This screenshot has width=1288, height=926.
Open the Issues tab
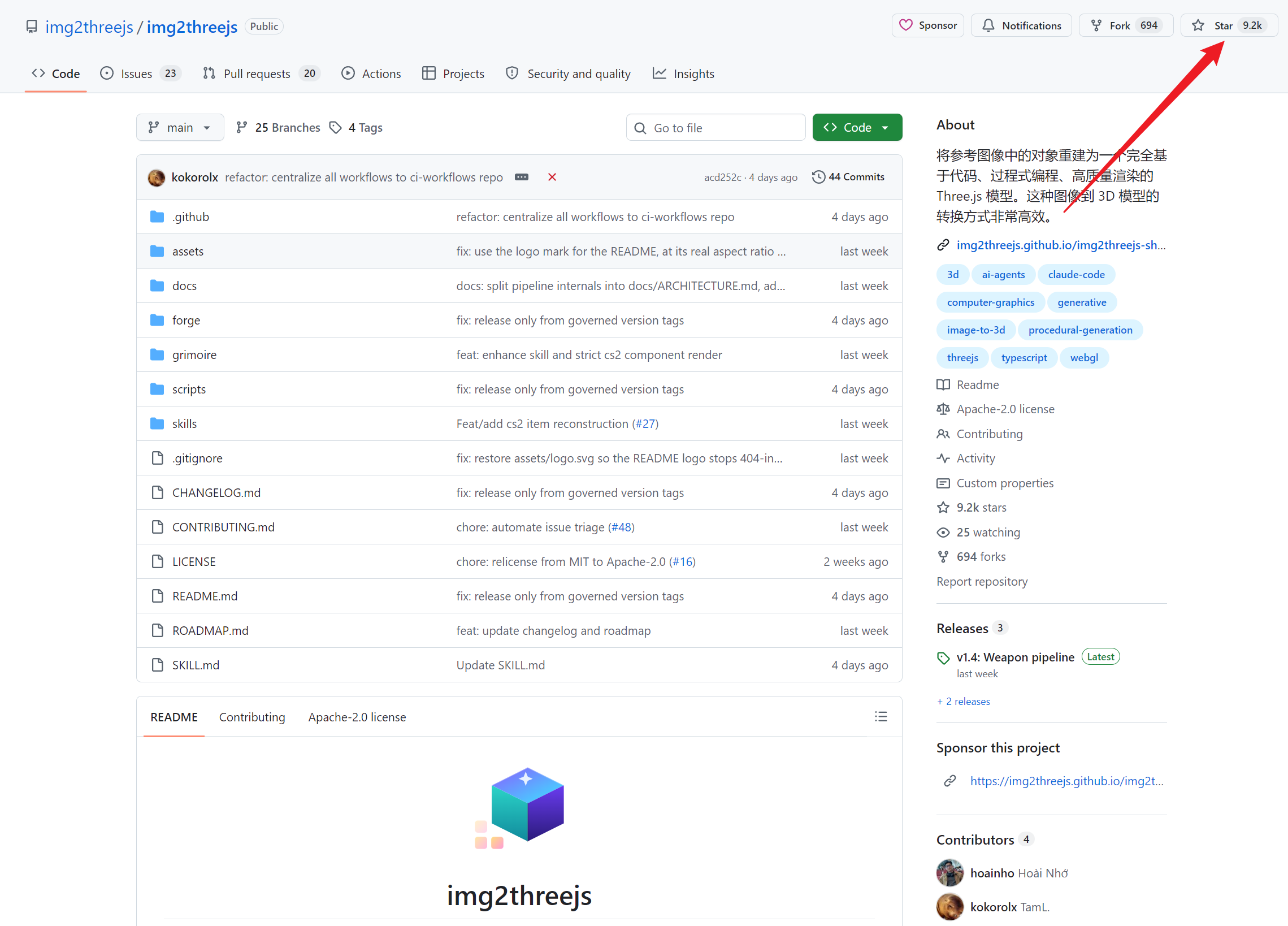(140, 74)
